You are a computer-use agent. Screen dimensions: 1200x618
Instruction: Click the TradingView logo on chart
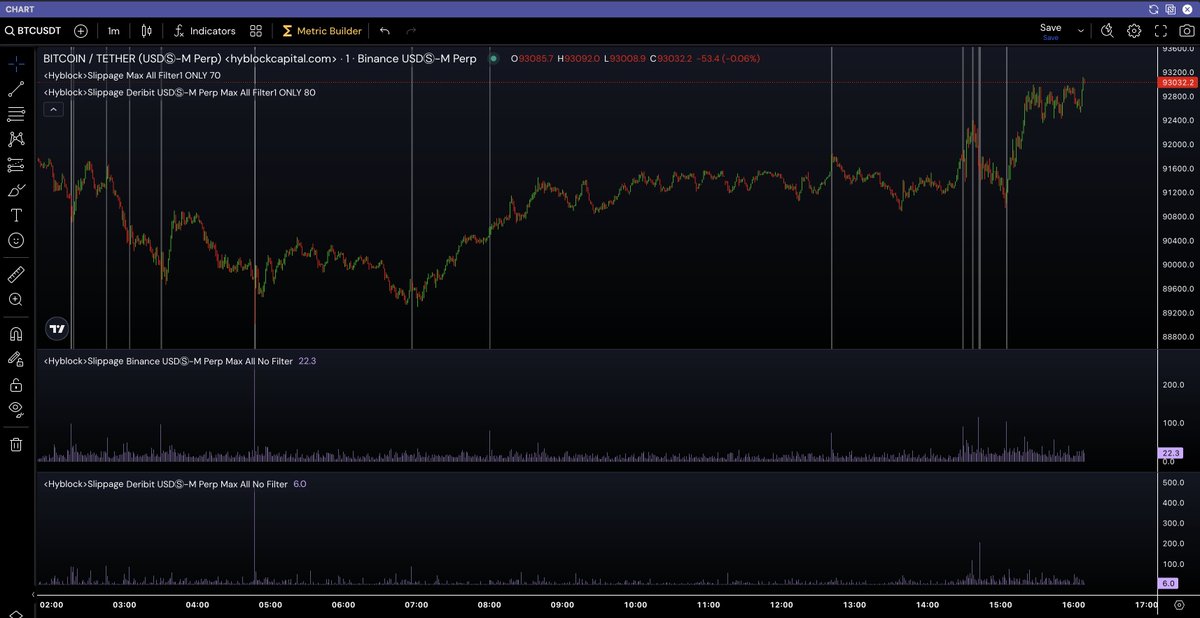tap(57, 328)
